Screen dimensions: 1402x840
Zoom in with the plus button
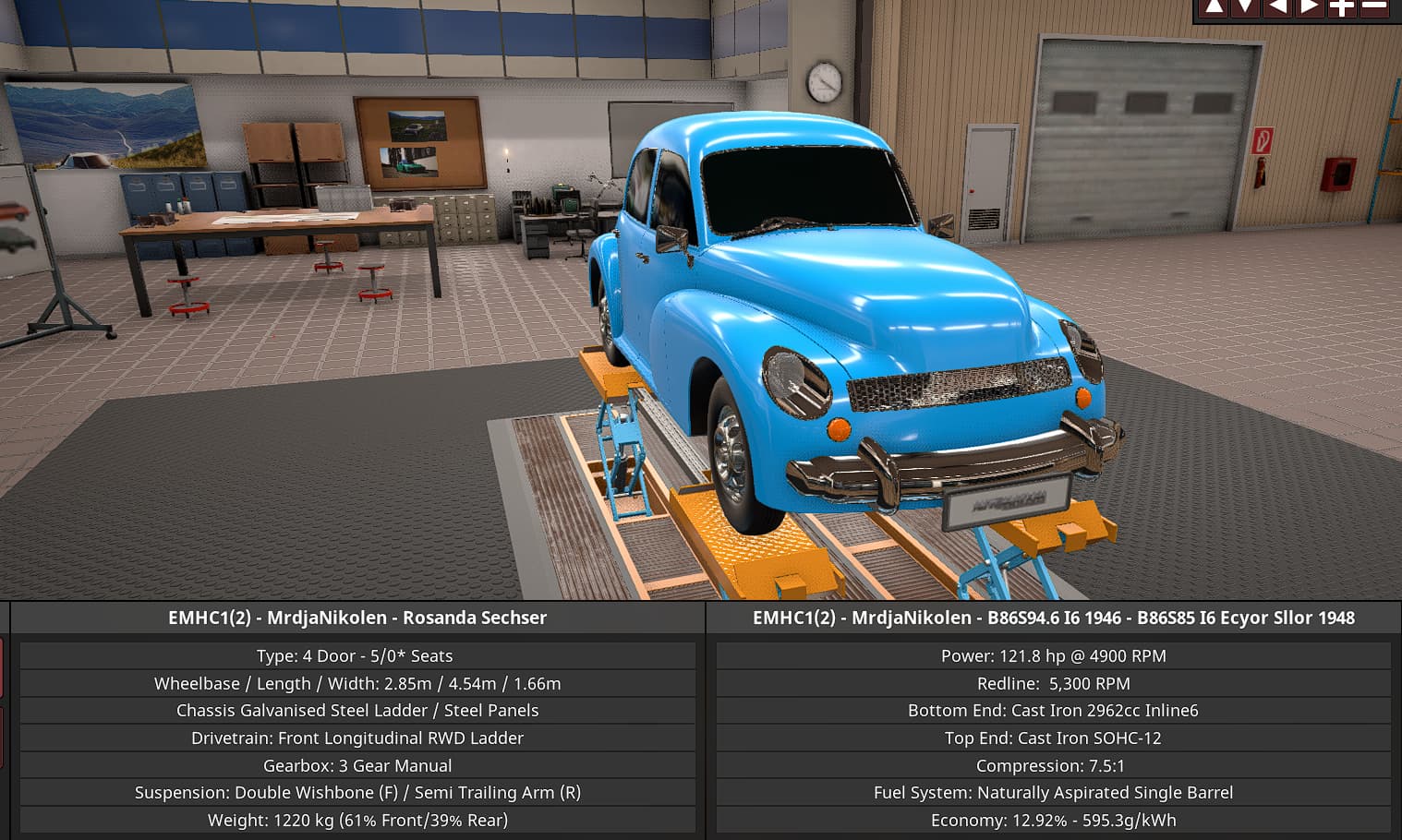coord(1342,7)
